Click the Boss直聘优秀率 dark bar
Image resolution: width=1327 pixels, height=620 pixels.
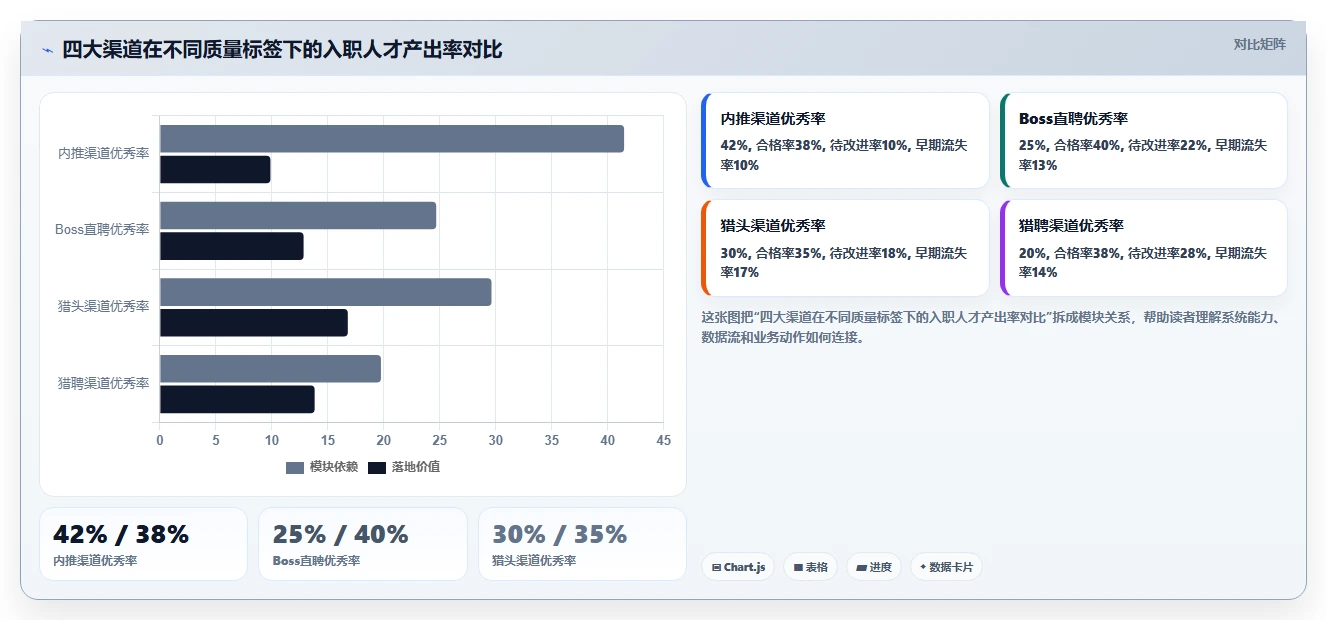coord(232,246)
